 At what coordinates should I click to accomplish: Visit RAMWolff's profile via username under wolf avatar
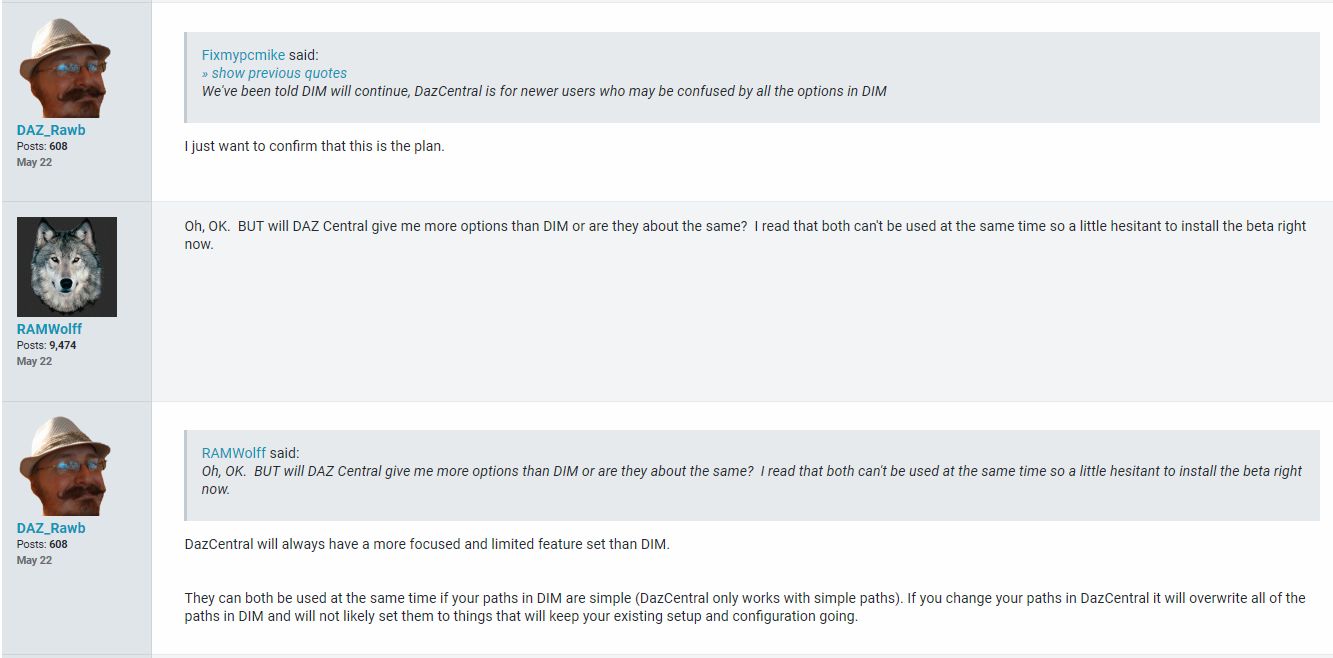coord(49,329)
